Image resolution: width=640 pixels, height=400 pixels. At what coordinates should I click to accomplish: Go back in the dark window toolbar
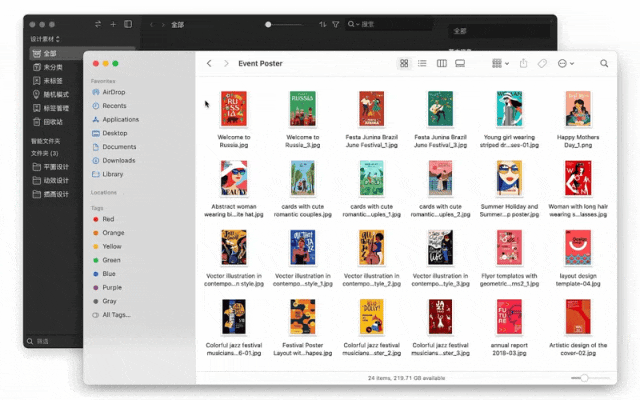152,25
